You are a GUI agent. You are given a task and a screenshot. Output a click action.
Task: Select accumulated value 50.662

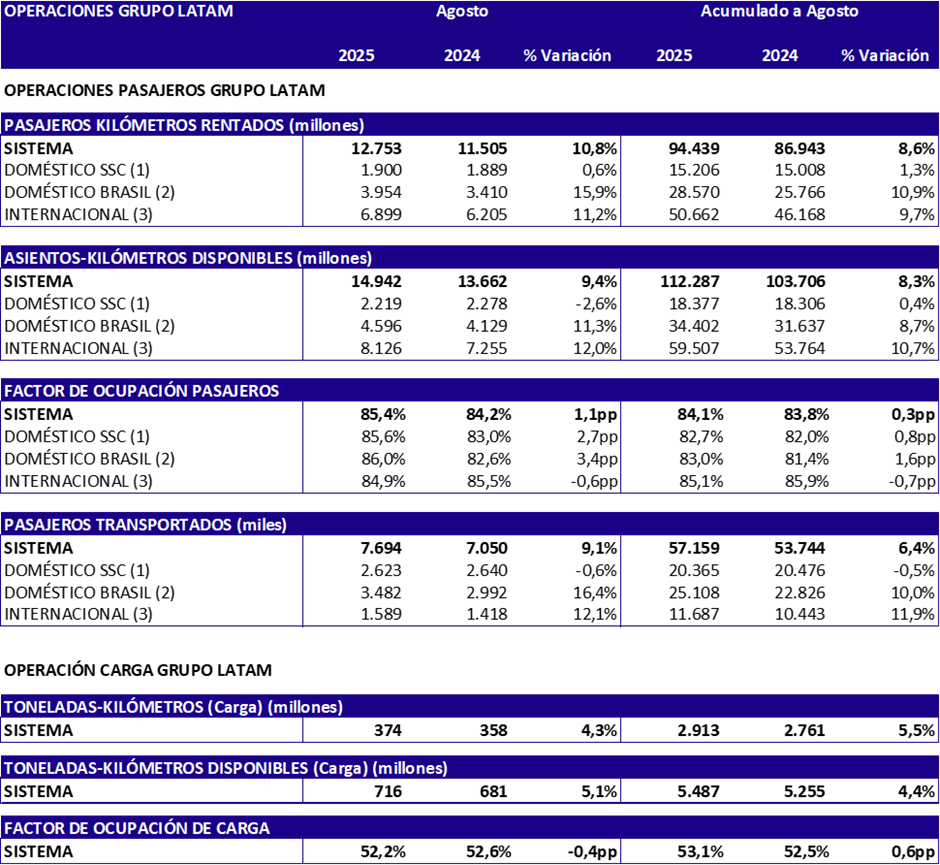click(694, 215)
